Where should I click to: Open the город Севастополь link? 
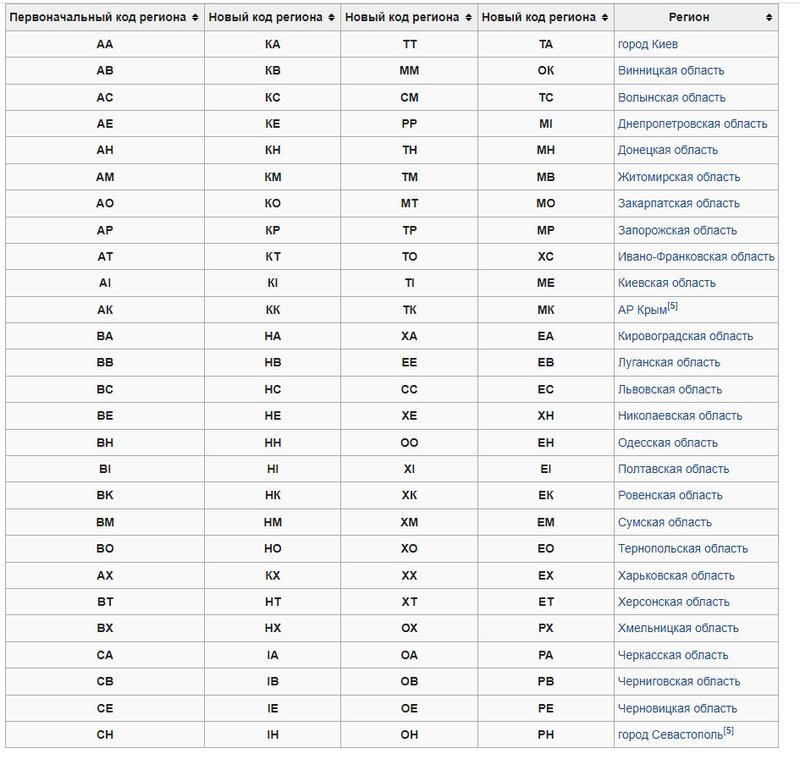click(669, 735)
